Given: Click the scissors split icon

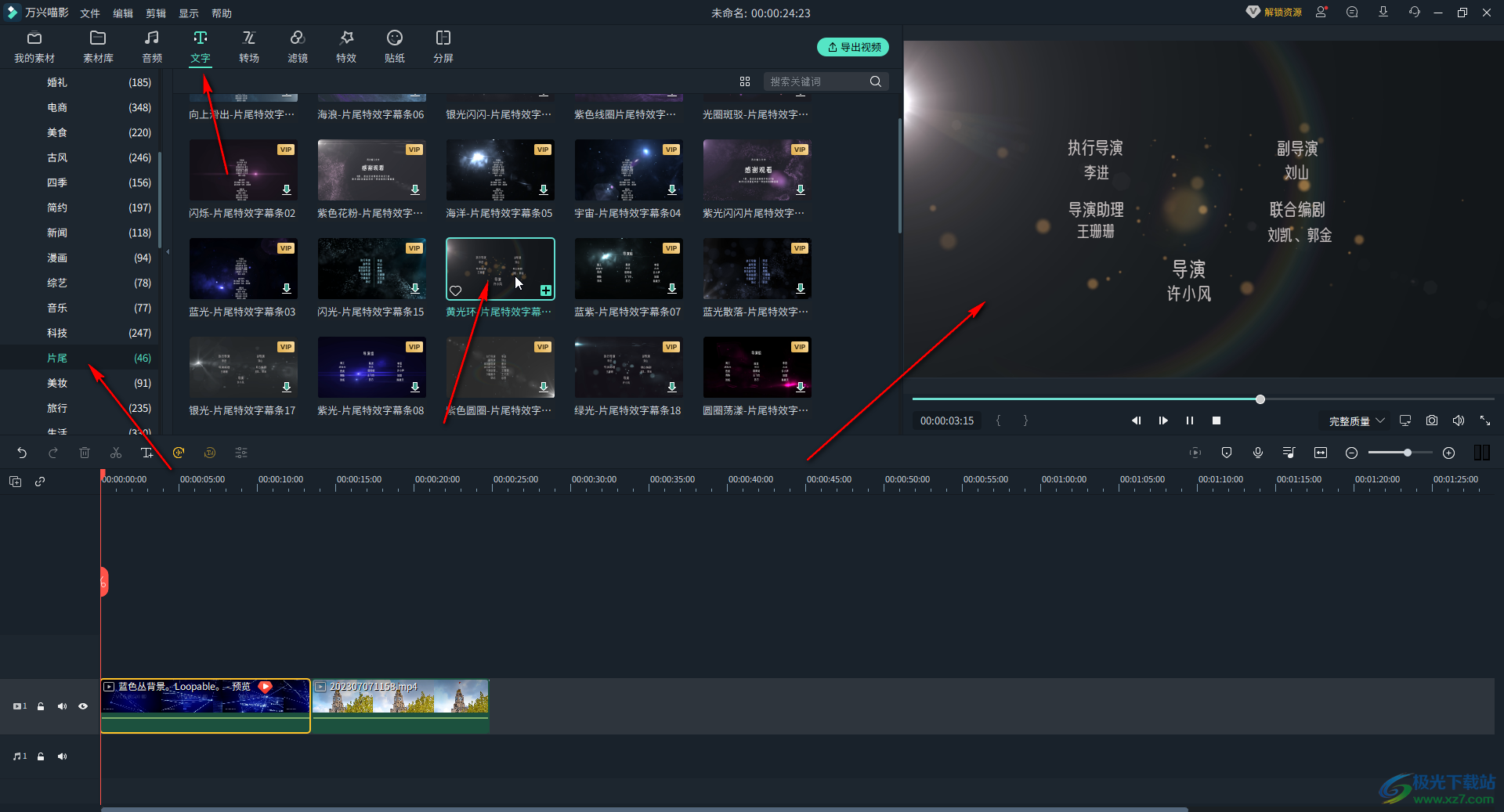Looking at the screenshot, I should (116, 453).
